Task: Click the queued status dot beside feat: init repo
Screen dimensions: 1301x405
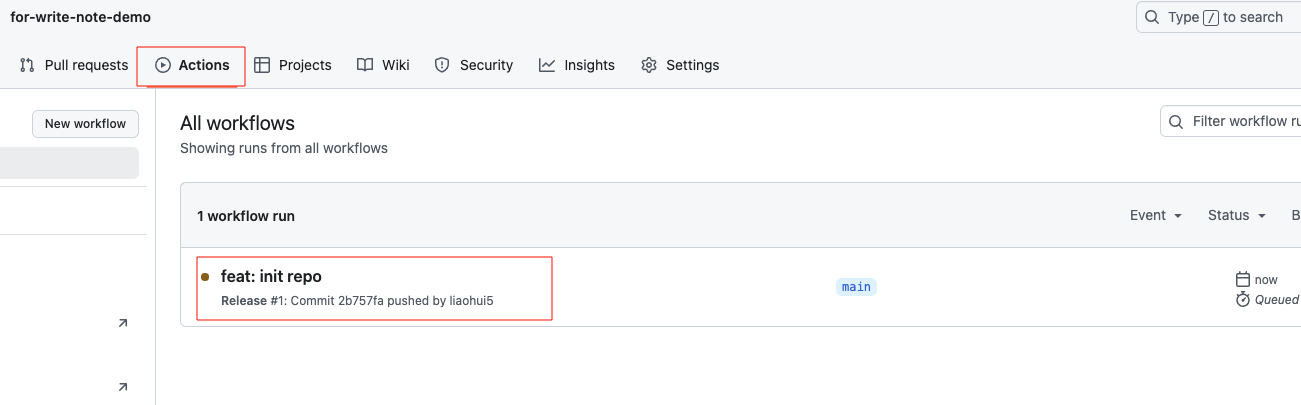Action: (x=205, y=277)
